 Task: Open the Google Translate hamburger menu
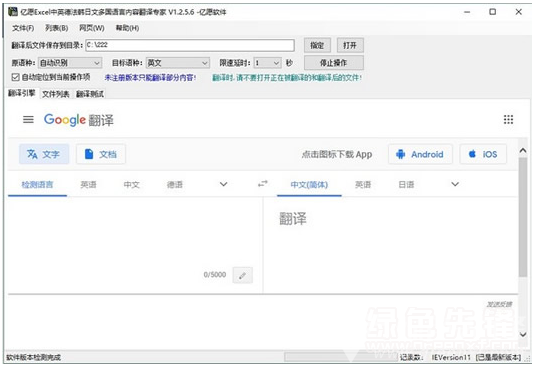pyautogui.click(x=28, y=120)
